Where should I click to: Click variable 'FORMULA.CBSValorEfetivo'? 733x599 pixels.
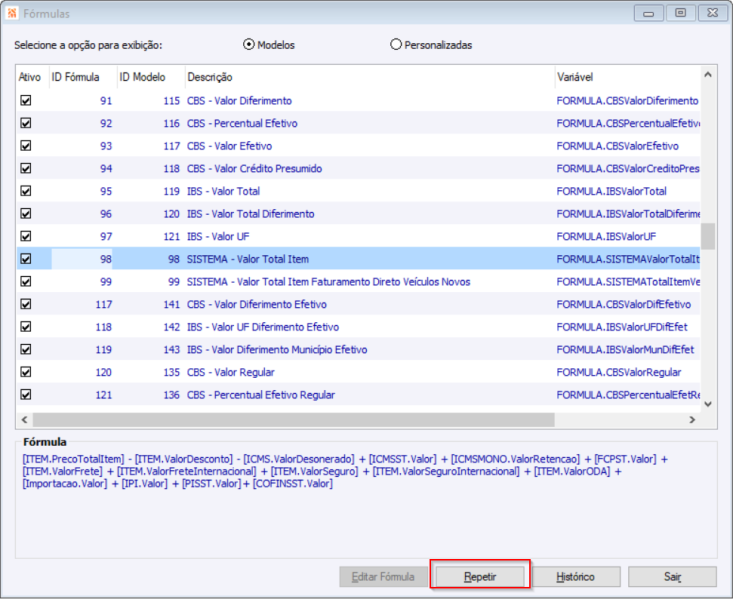tap(618, 146)
